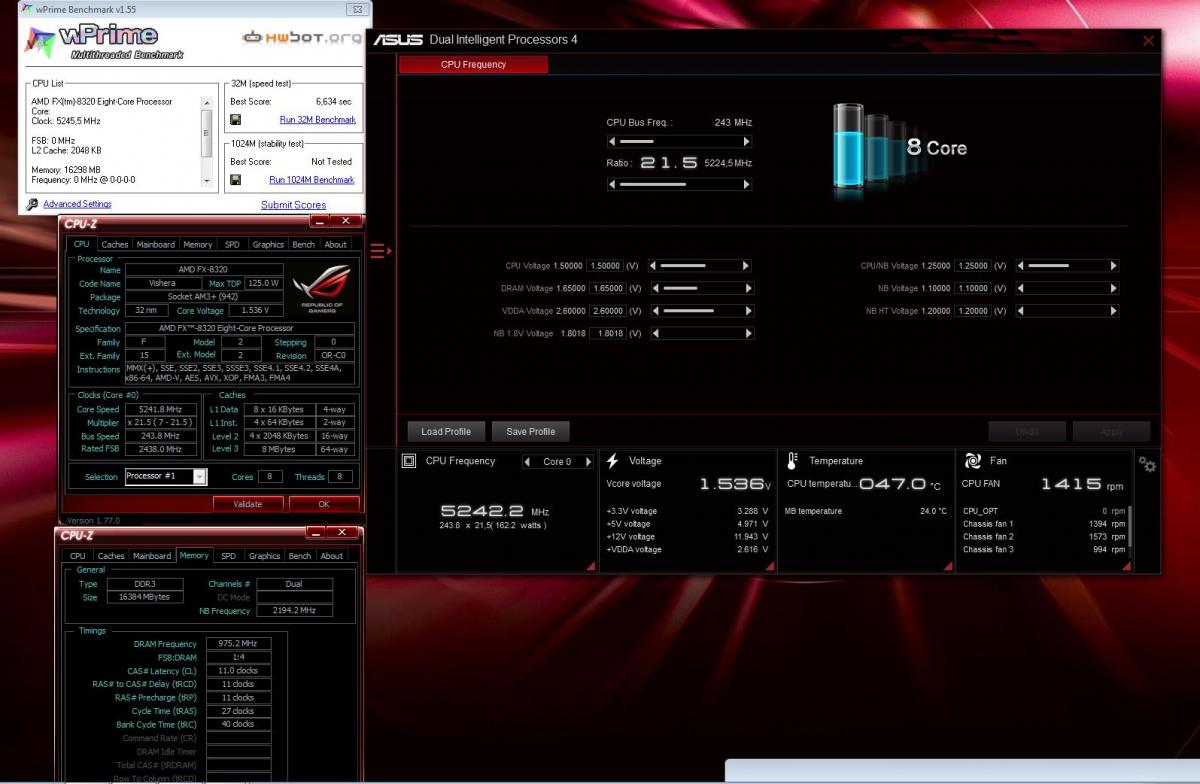Open SPD tab in top CPU-Z window

click(232, 244)
